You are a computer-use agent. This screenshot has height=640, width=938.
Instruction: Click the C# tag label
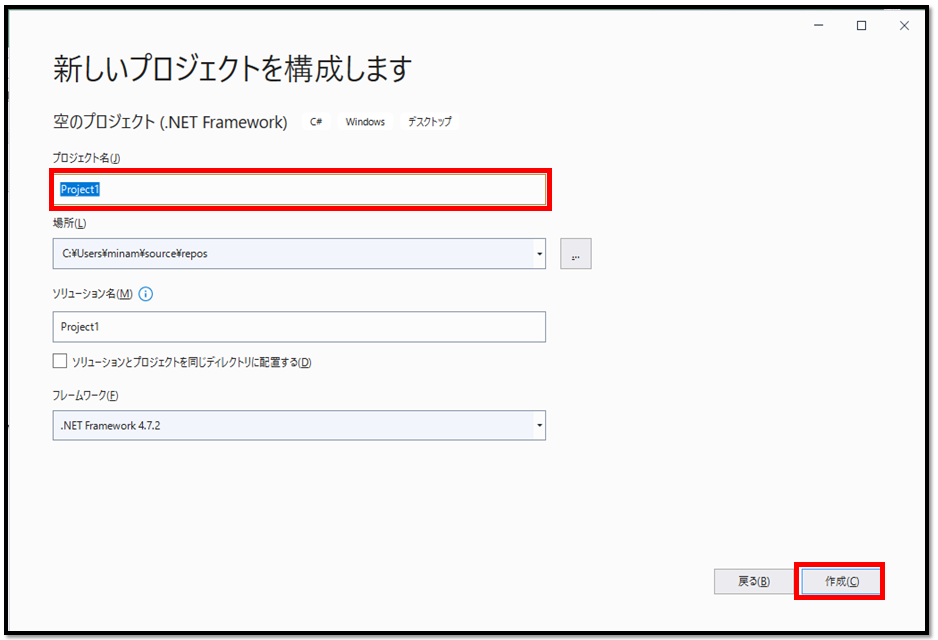point(316,121)
